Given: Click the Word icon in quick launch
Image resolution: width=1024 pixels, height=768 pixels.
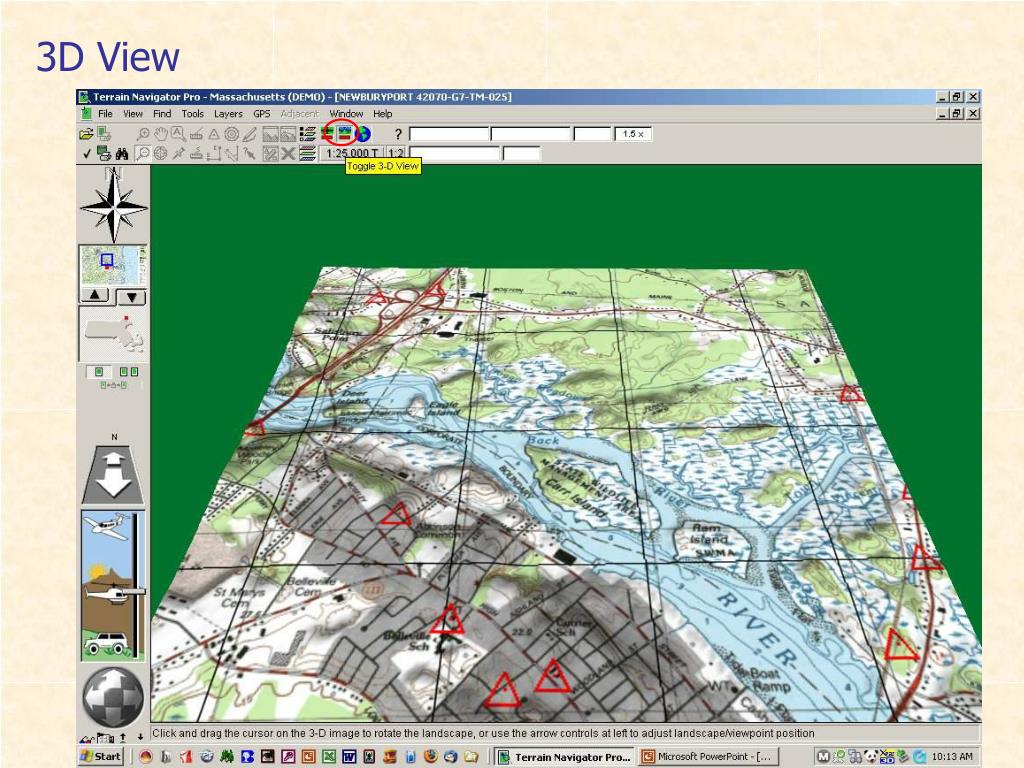Looking at the screenshot, I should pyautogui.click(x=348, y=757).
